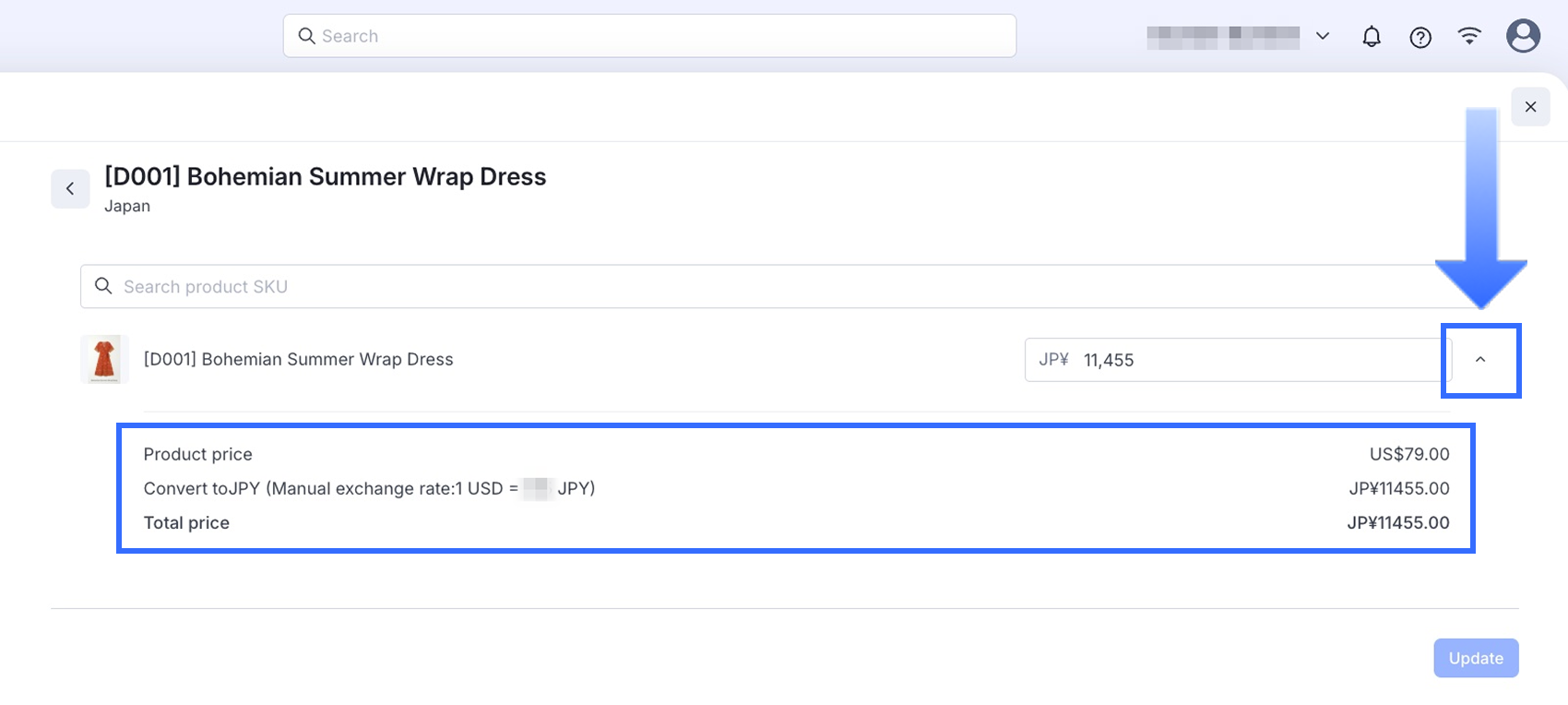Open the user profile avatar
The image size is (1568, 705).
1523,36
